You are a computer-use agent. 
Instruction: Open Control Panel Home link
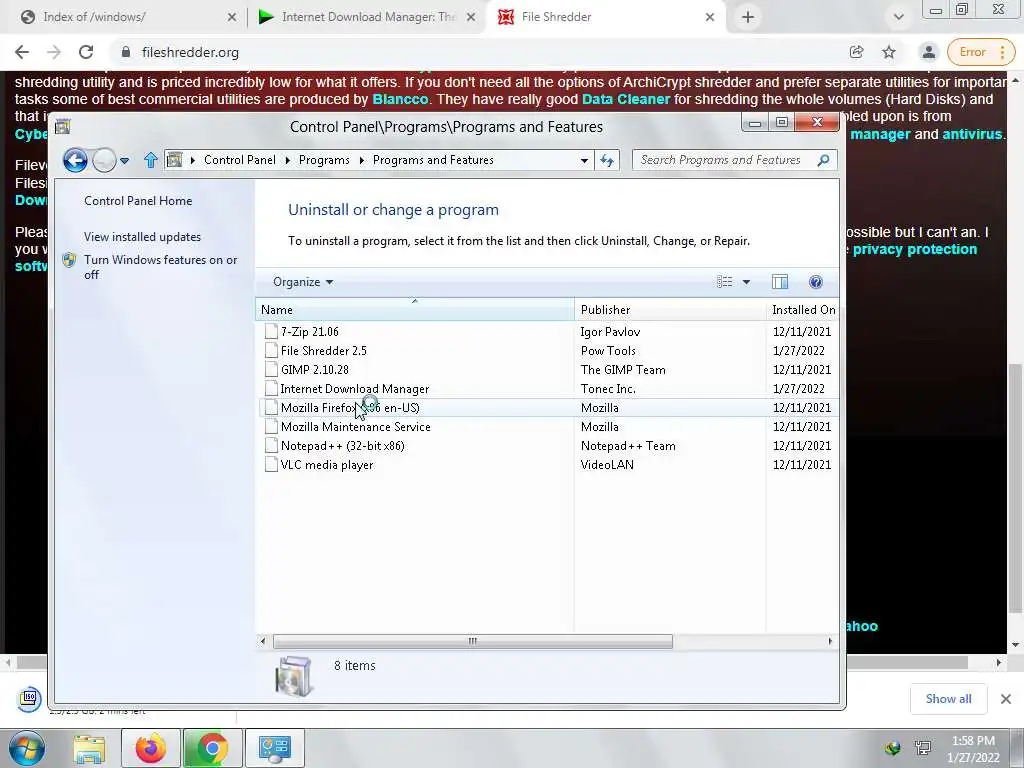point(138,201)
